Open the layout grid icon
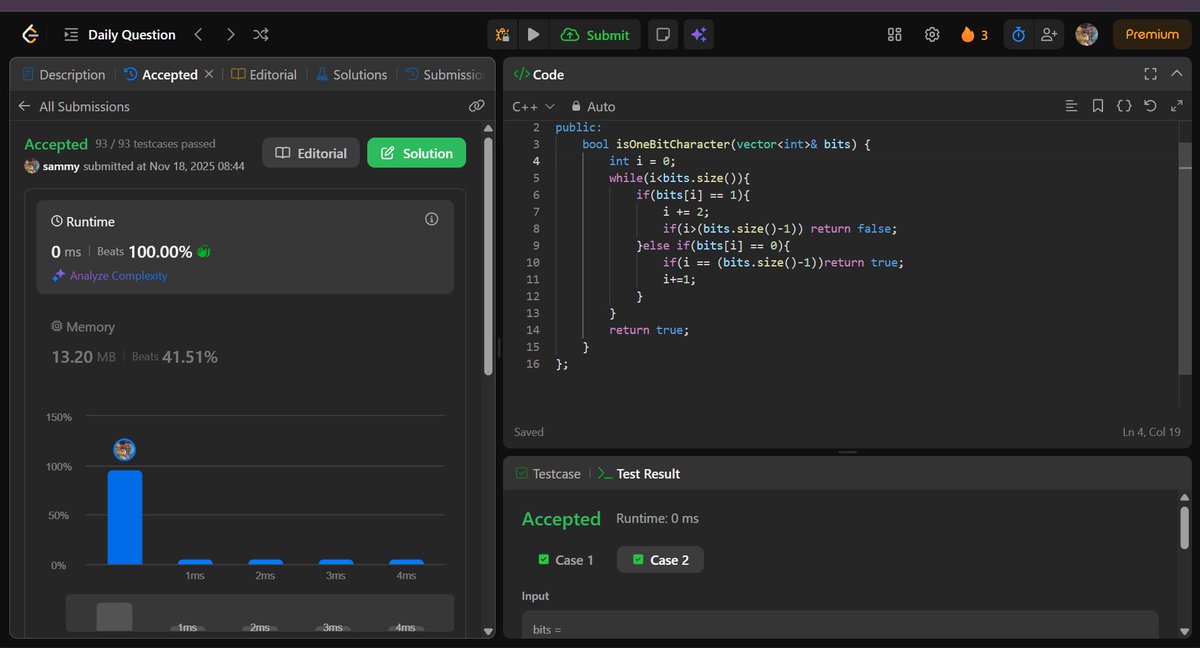 (895, 34)
